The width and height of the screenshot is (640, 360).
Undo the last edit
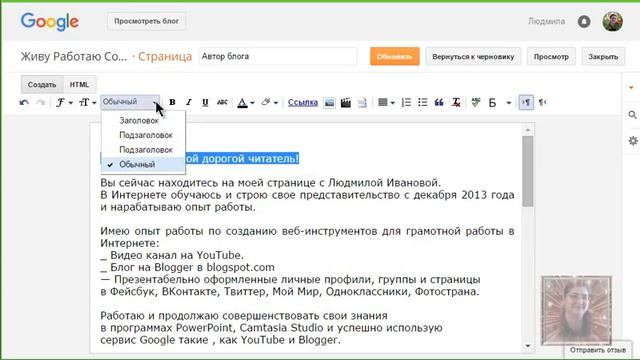(24, 102)
